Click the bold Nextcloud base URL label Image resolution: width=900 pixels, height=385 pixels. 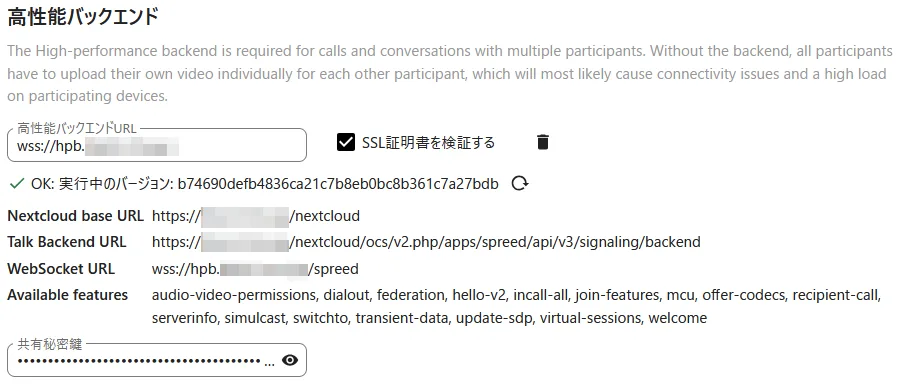[75, 216]
